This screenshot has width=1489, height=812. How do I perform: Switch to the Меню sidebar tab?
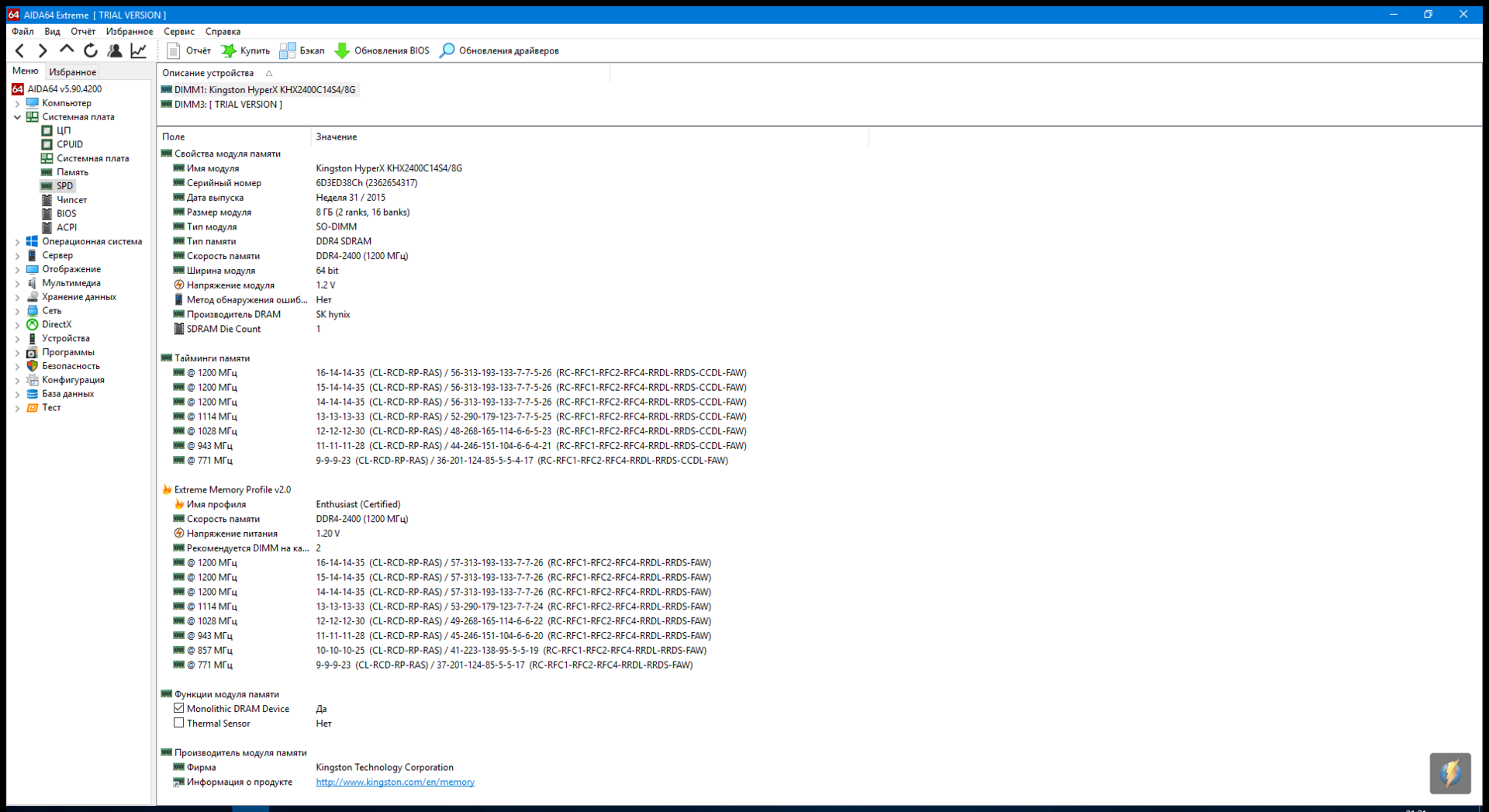point(26,71)
